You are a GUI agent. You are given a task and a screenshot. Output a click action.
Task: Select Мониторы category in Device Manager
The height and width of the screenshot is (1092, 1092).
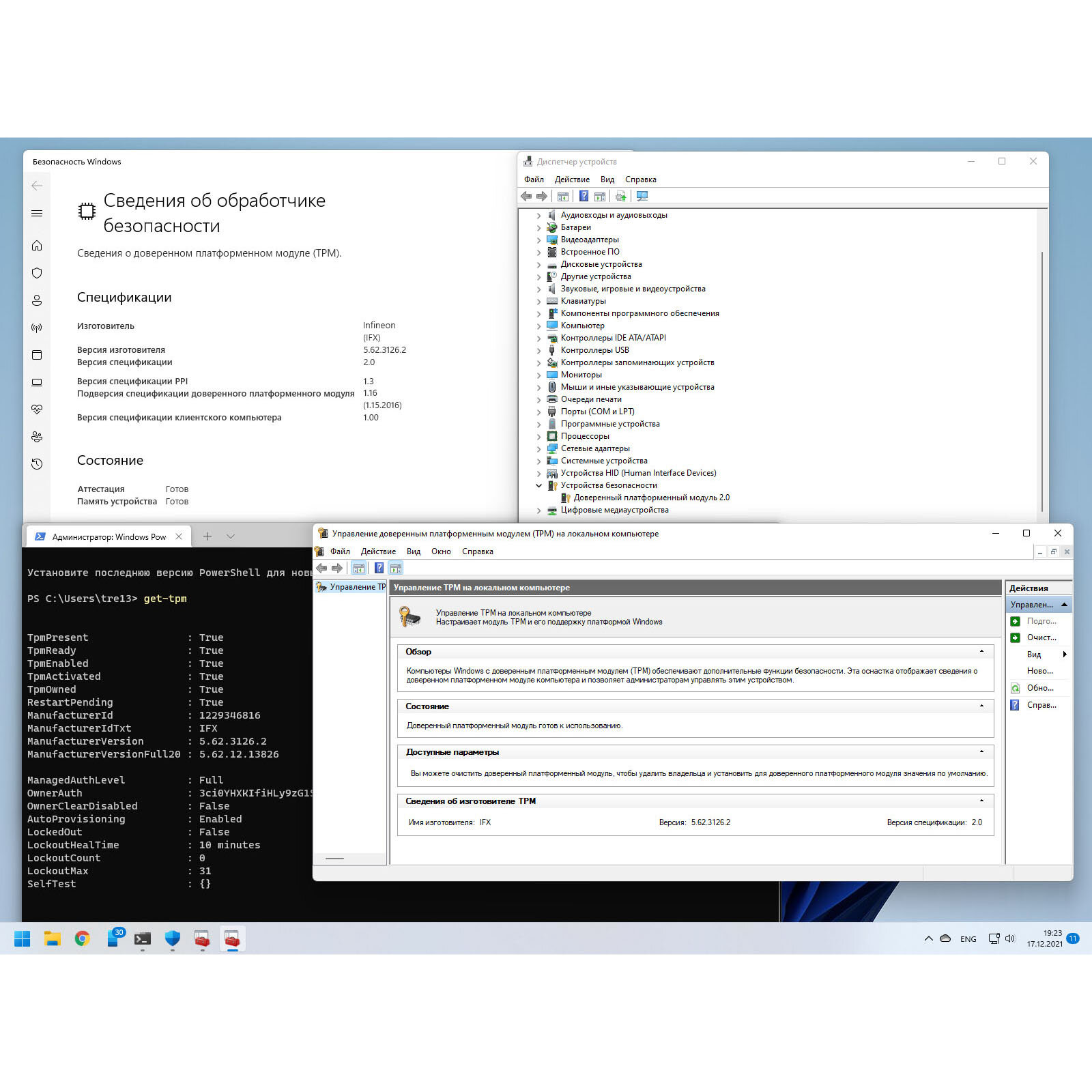coord(581,375)
